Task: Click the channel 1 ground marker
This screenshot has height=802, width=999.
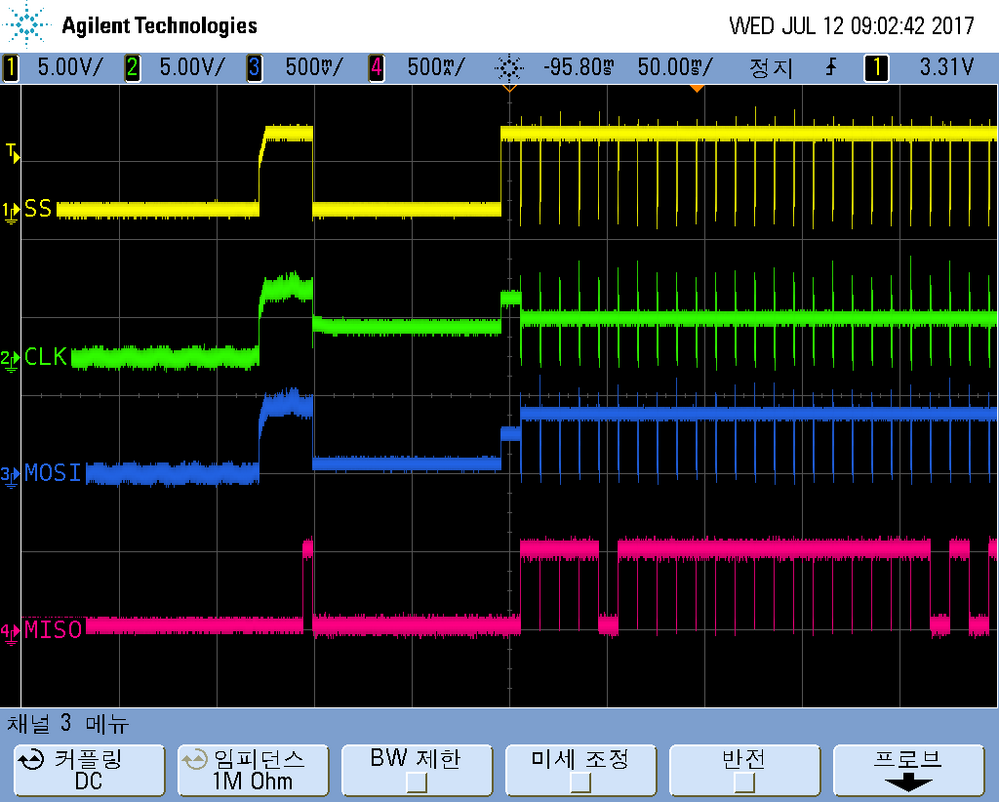Action: pos(10,213)
